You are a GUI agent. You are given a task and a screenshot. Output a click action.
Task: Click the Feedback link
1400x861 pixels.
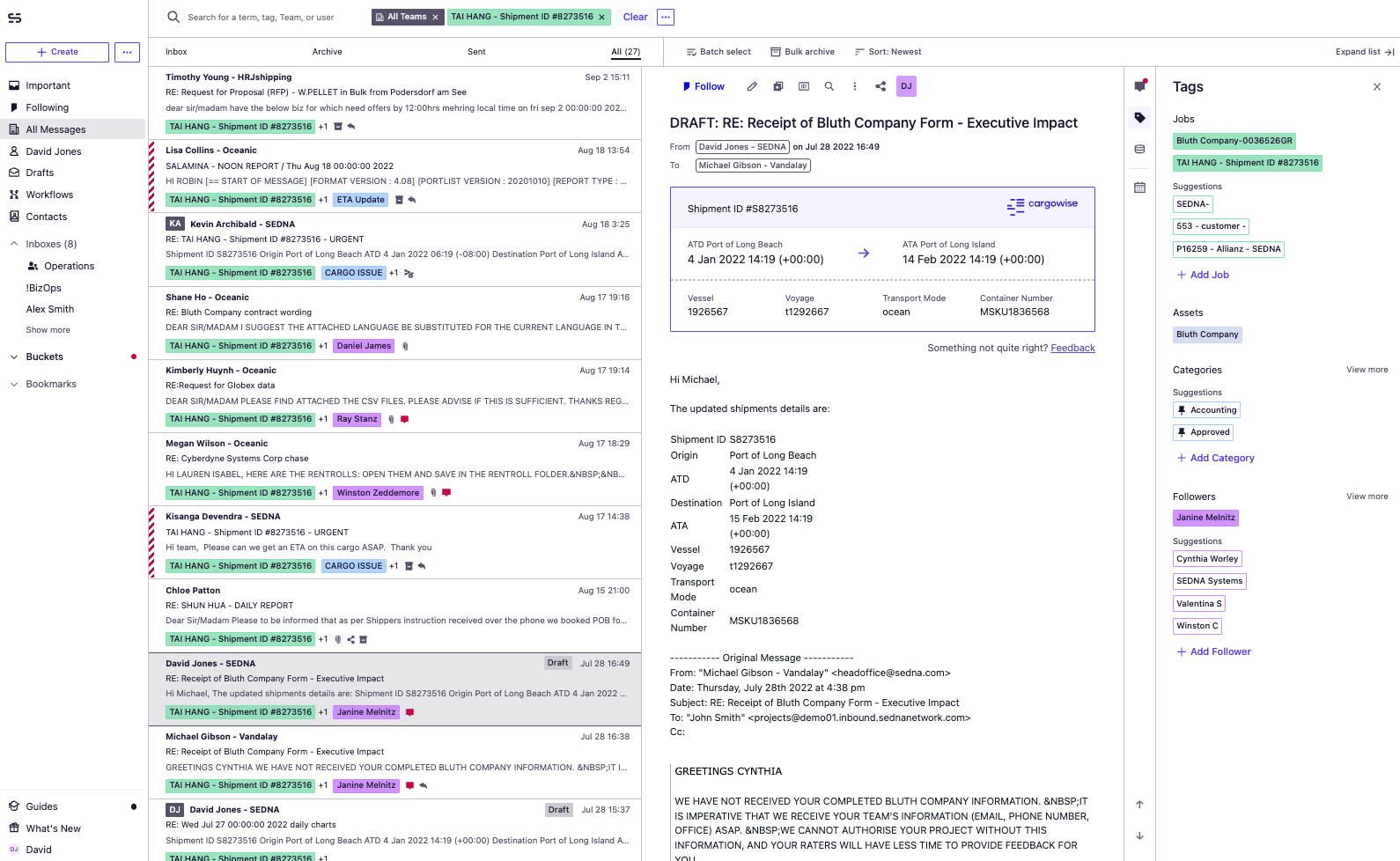tap(1072, 348)
